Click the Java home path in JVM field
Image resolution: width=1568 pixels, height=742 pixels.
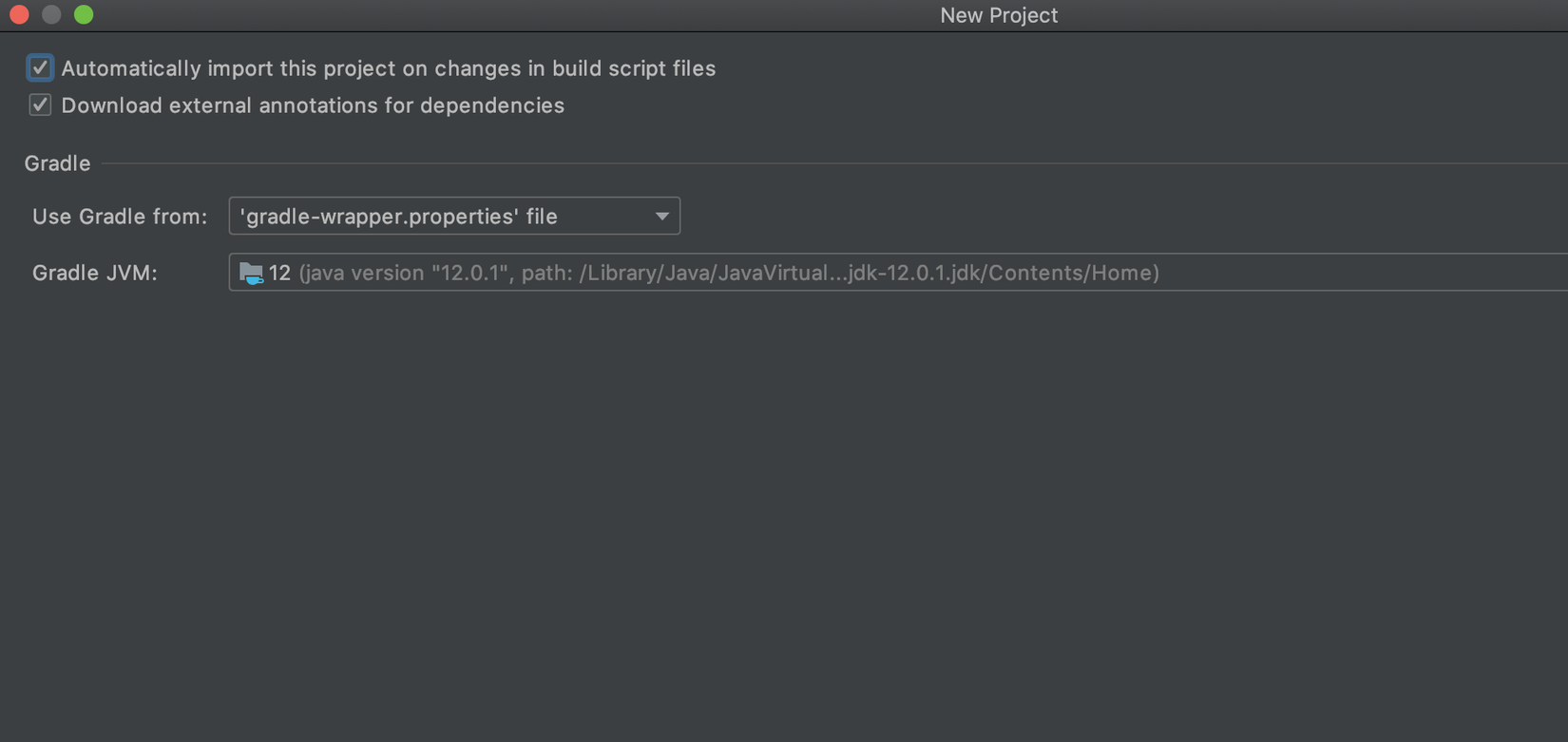click(x=869, y=274)
